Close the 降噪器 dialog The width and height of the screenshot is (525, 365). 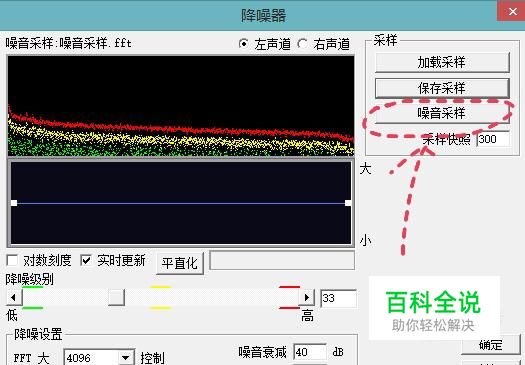click(512, 11)
